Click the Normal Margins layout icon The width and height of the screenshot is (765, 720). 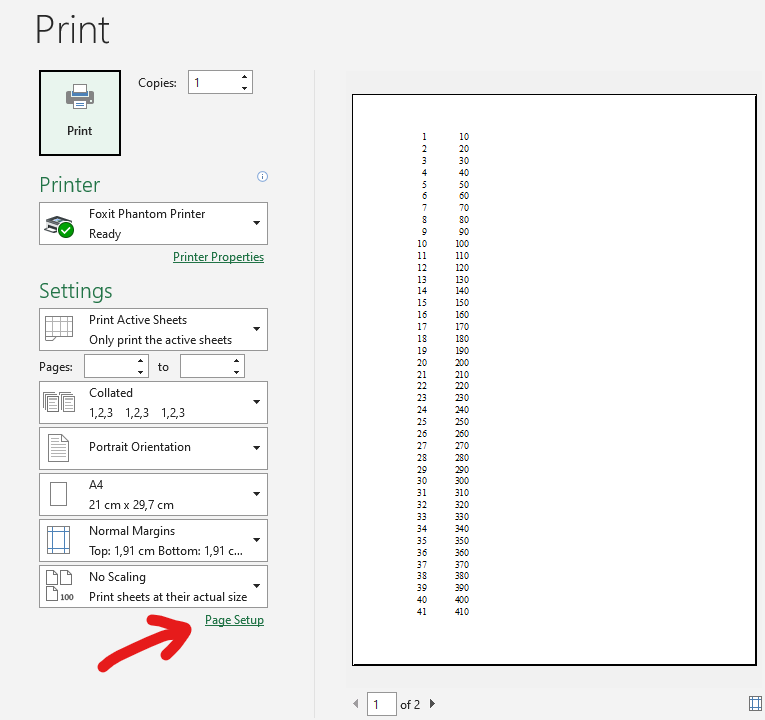pyautogui.click(x=59, y=540)
